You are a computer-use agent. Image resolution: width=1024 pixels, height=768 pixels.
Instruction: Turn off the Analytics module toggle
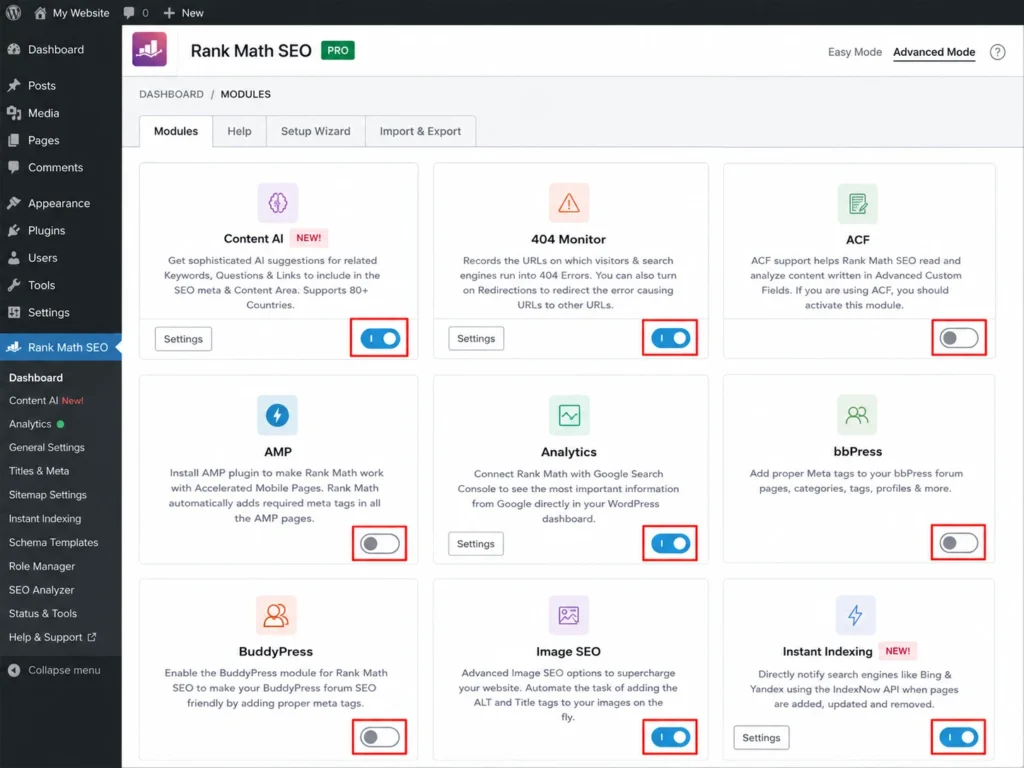point(670,543)
